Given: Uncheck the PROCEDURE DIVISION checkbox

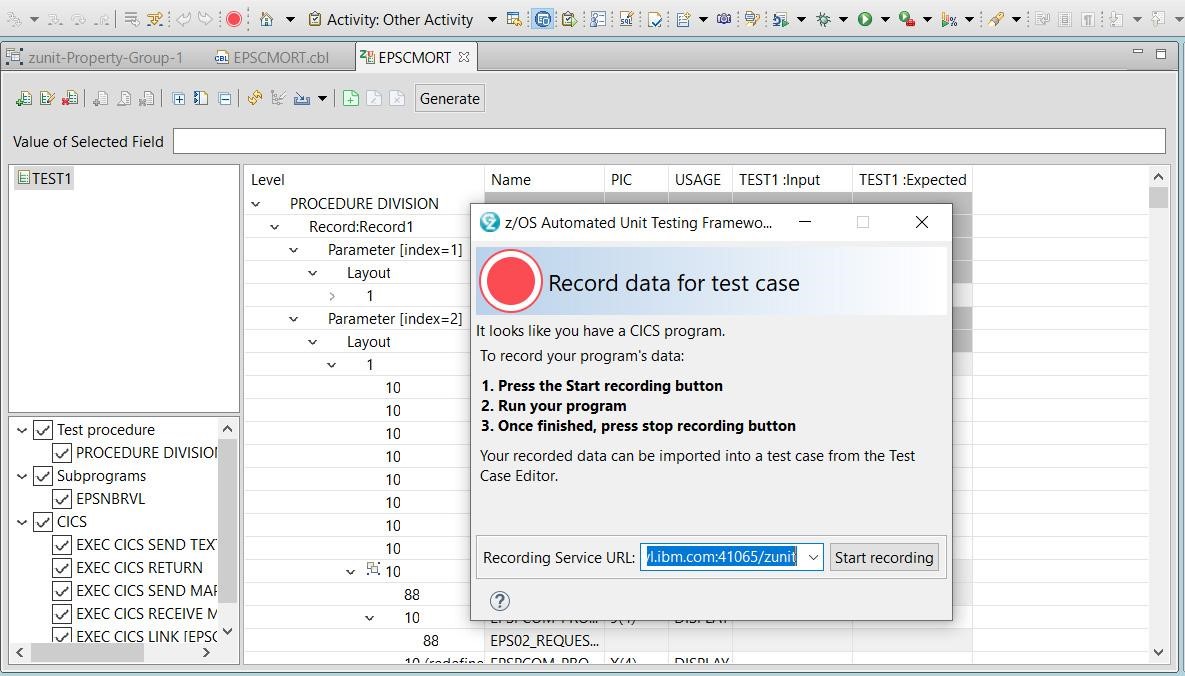Looking at the screenshot, I should (x=62, y=453).
